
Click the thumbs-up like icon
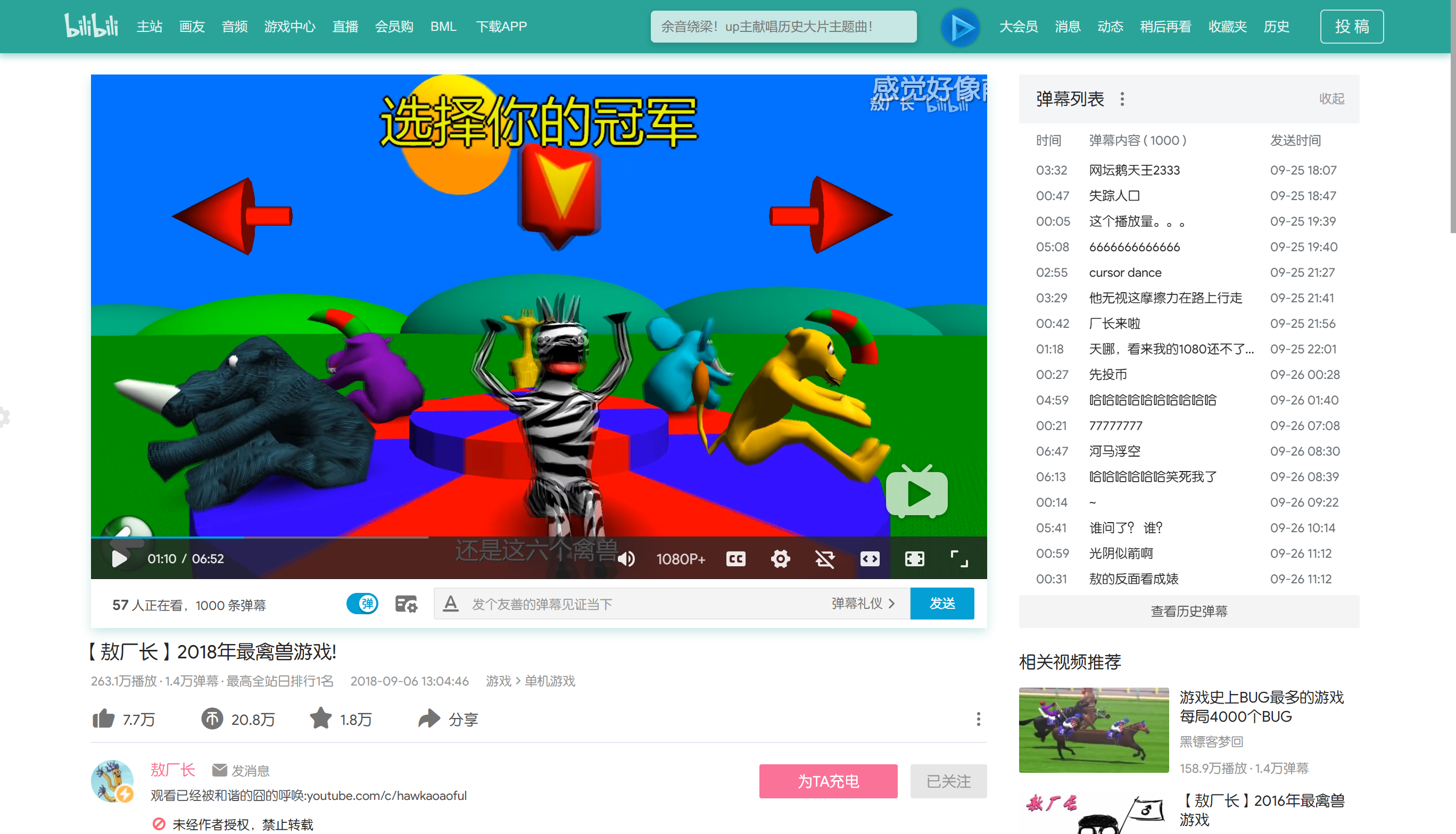point(104,719)
